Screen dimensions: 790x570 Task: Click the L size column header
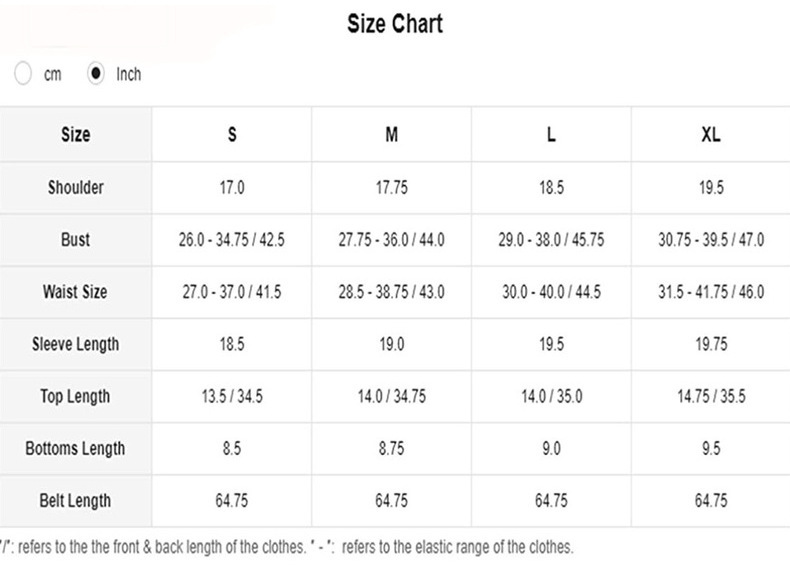[551, 135]
